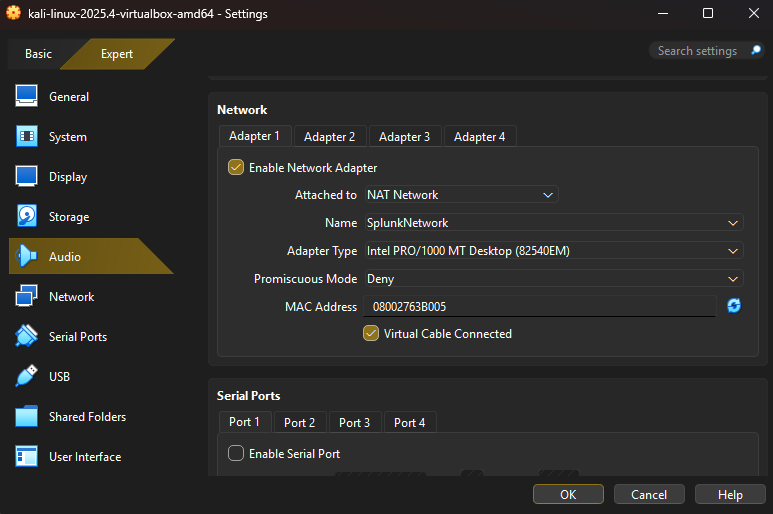Open the Display monitor icon
773x514 pixels.
(26, 176)
